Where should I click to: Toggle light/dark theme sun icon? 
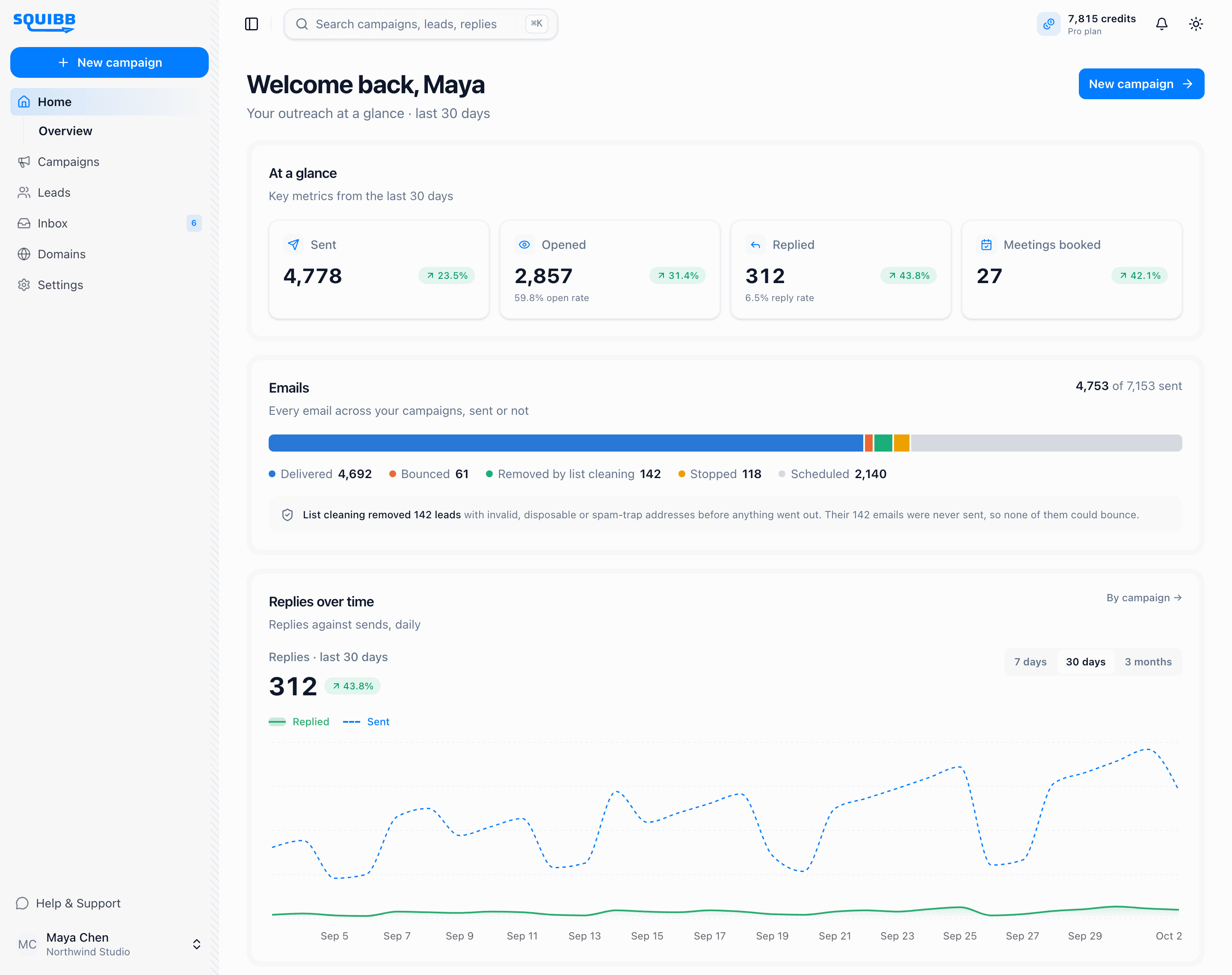pyautogui.click(x=1196, y=24)
